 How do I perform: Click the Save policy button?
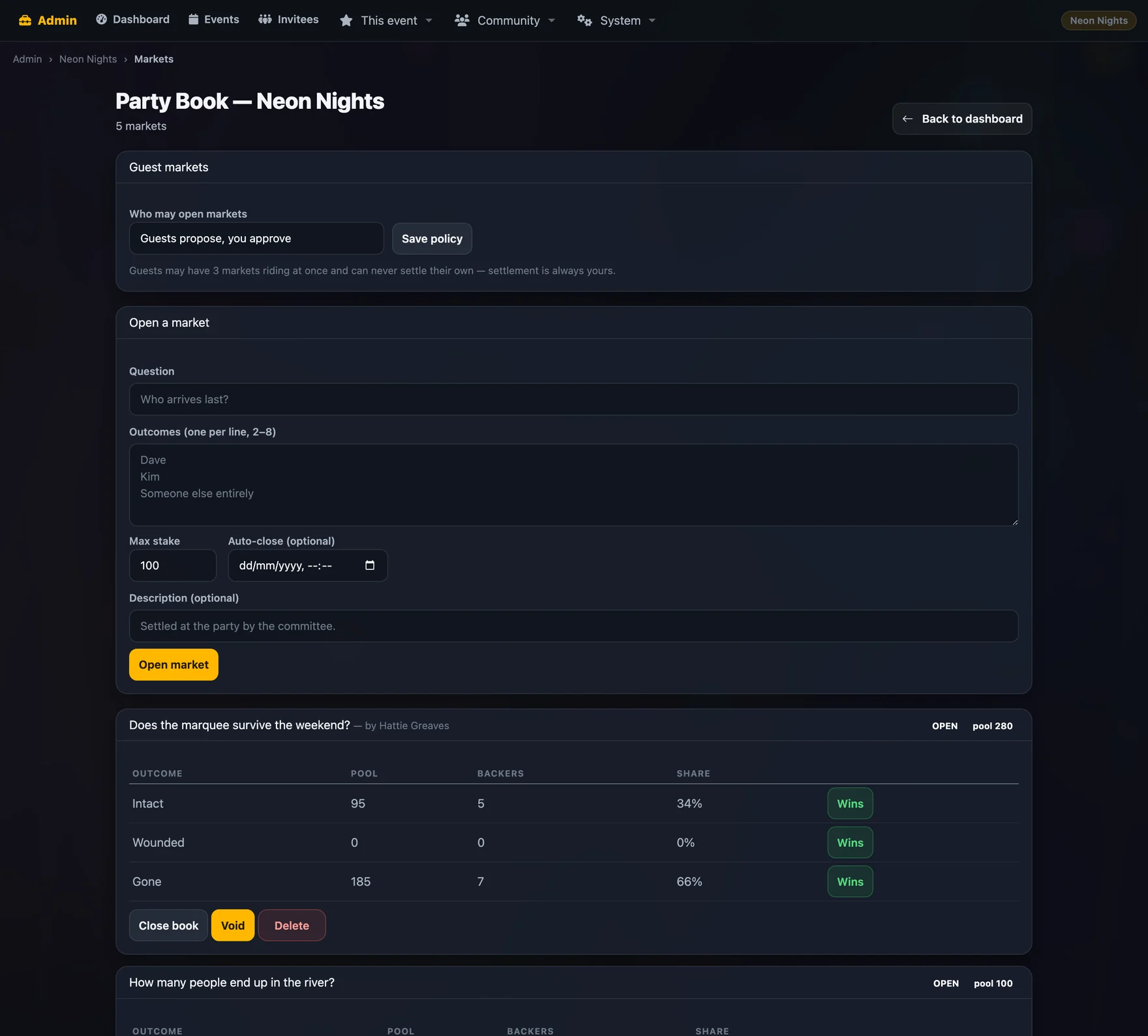432,239
